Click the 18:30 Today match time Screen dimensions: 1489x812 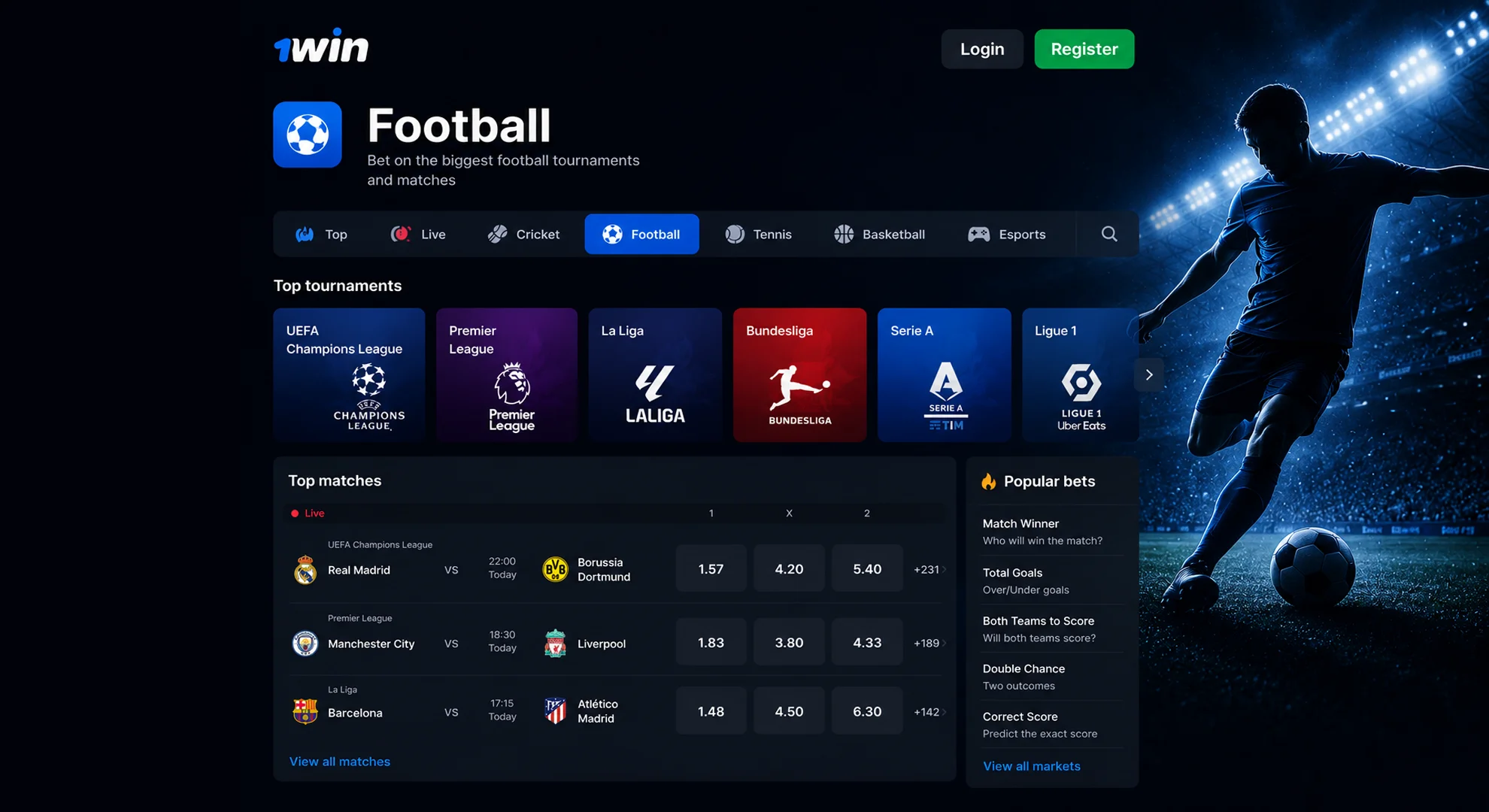[502, 641]
